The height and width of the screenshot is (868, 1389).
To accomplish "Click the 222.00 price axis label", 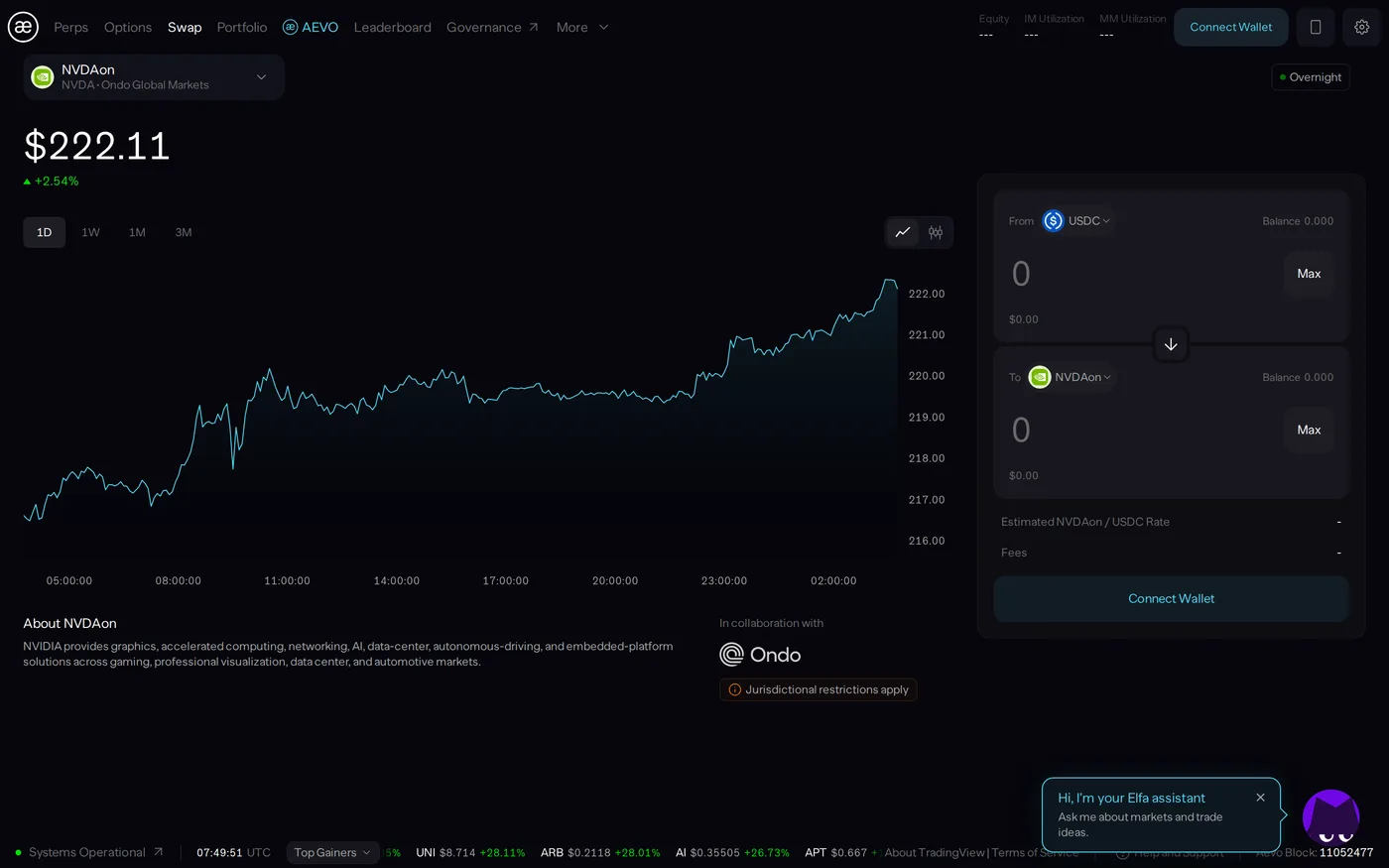I will pyautogui.click(x=927, y=294).
